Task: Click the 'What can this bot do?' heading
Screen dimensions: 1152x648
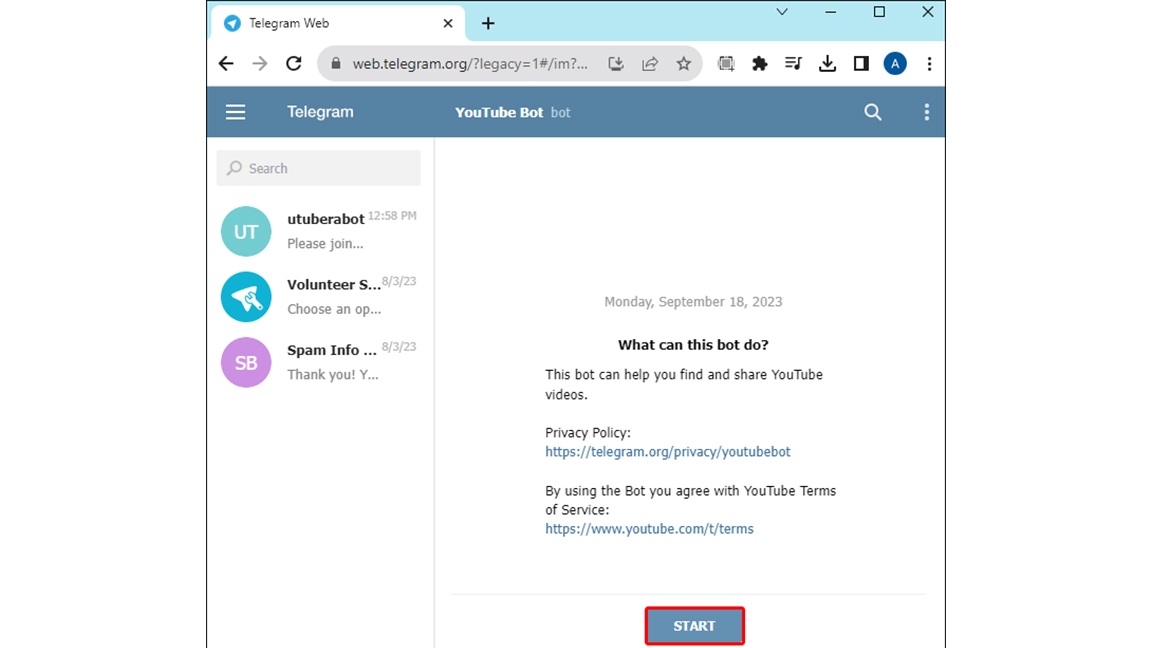Action: (693, 345)
